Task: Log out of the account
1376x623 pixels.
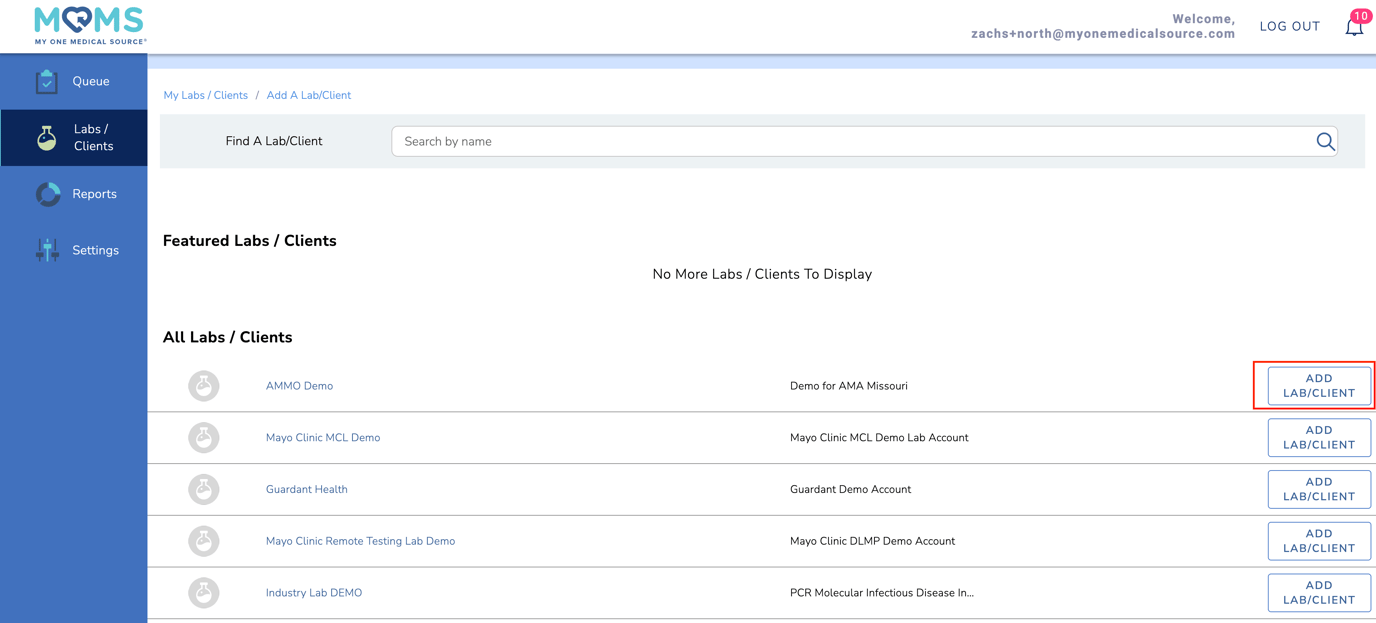Action: (1289, 27)
